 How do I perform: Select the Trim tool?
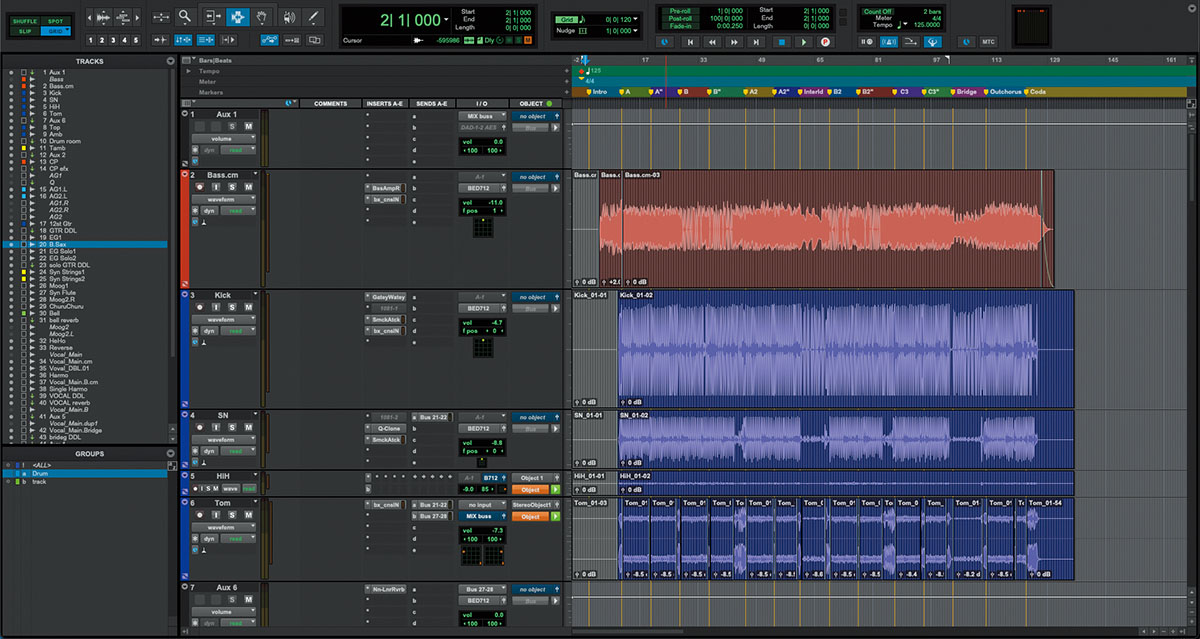[212, 17]
